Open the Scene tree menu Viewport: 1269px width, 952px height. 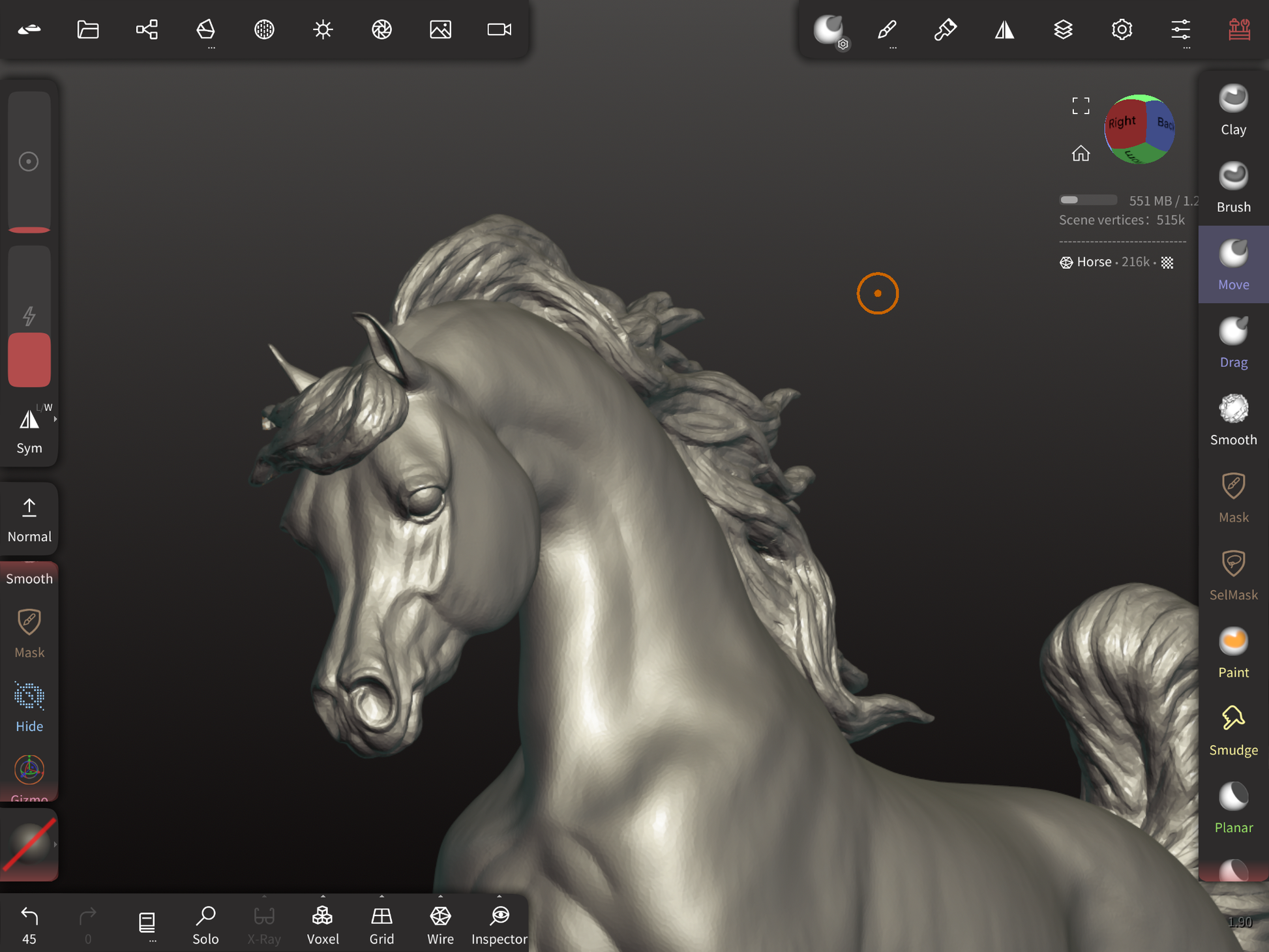(147, 29)
